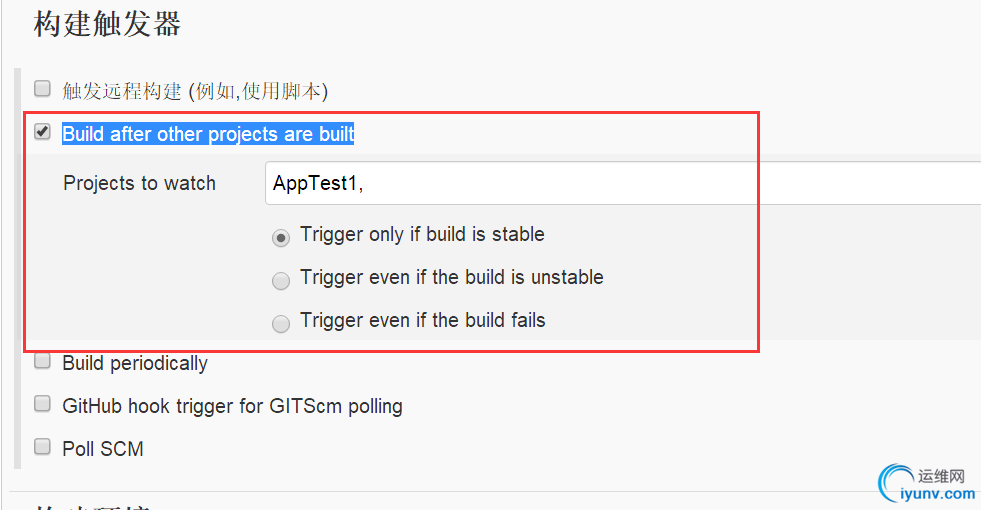
Task: Enable the GitHub hook trigger checkbox
Action: pos(42,404)
